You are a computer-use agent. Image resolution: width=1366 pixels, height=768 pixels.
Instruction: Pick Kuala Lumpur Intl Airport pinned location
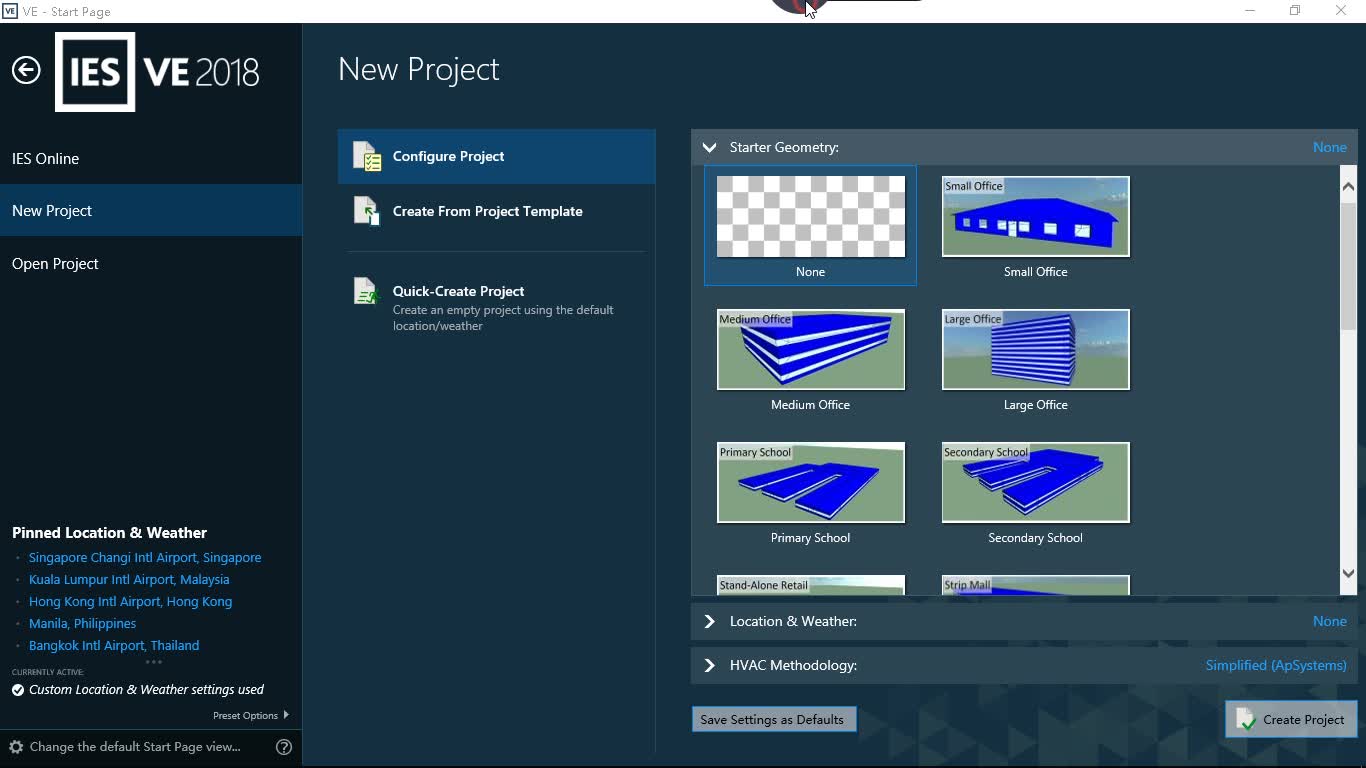pyautogui.click(x=129, y=580)
